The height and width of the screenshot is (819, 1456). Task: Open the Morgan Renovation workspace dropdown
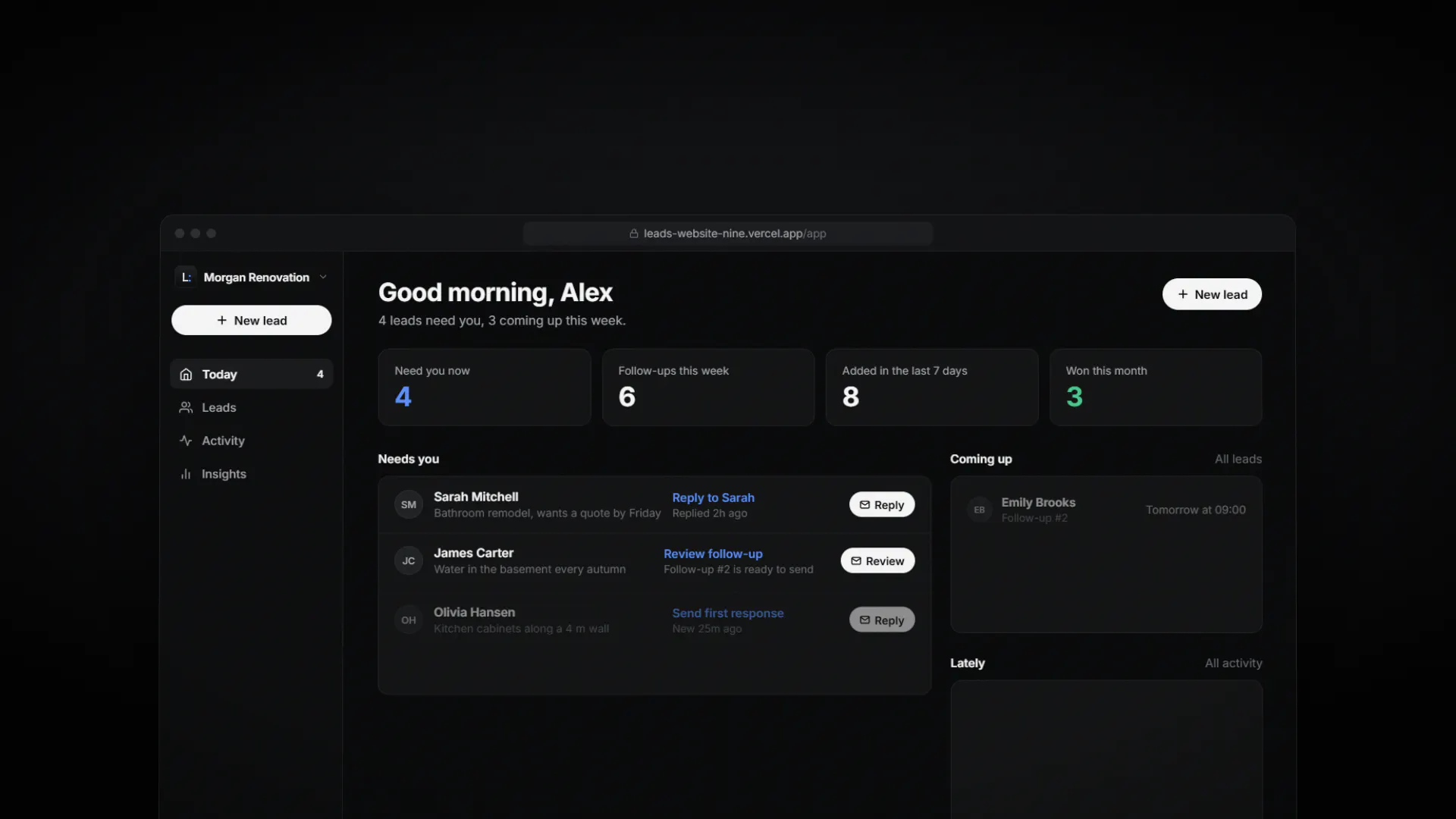pyautogui.click(x=251, y=278)
